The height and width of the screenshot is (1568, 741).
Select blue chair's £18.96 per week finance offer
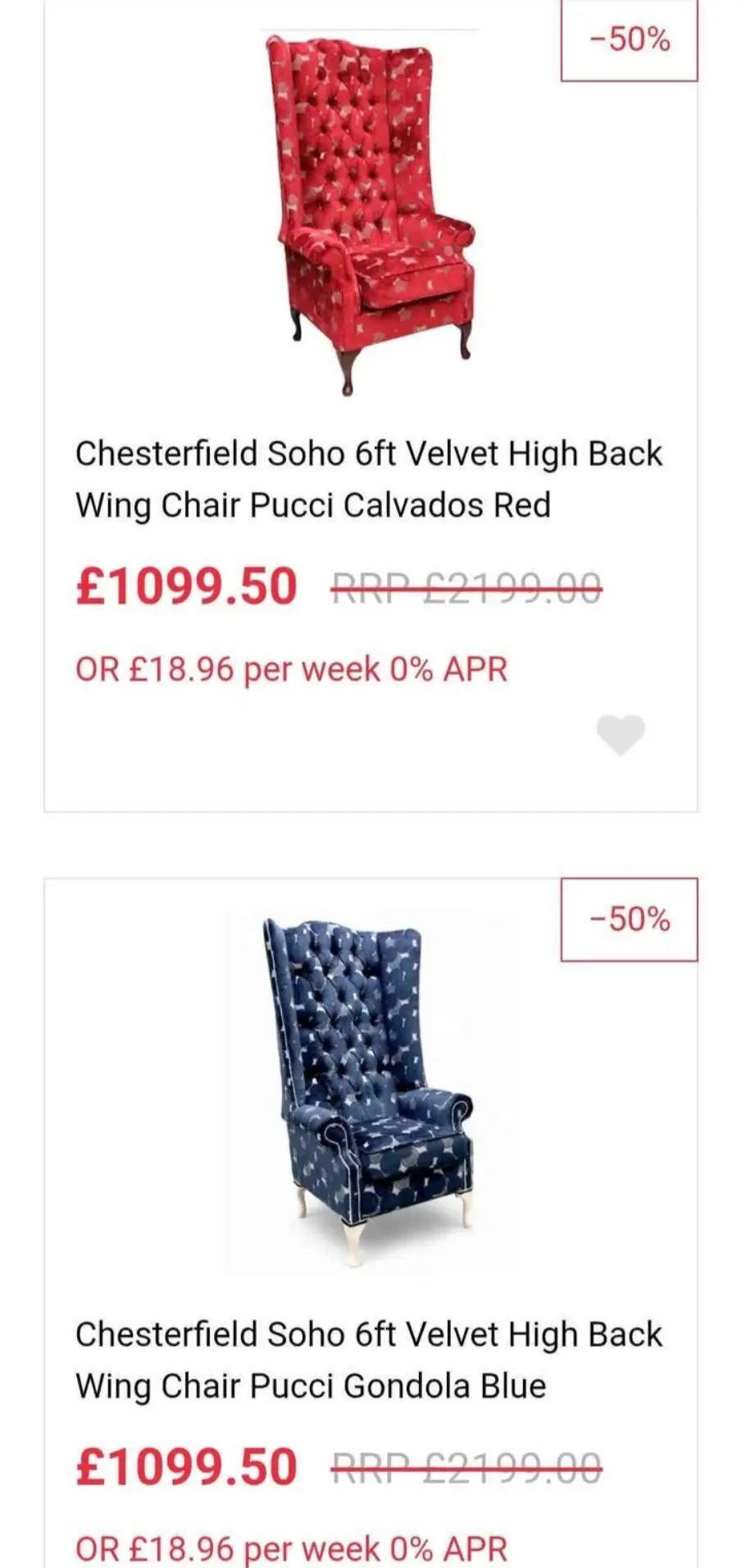[292, 1548]
